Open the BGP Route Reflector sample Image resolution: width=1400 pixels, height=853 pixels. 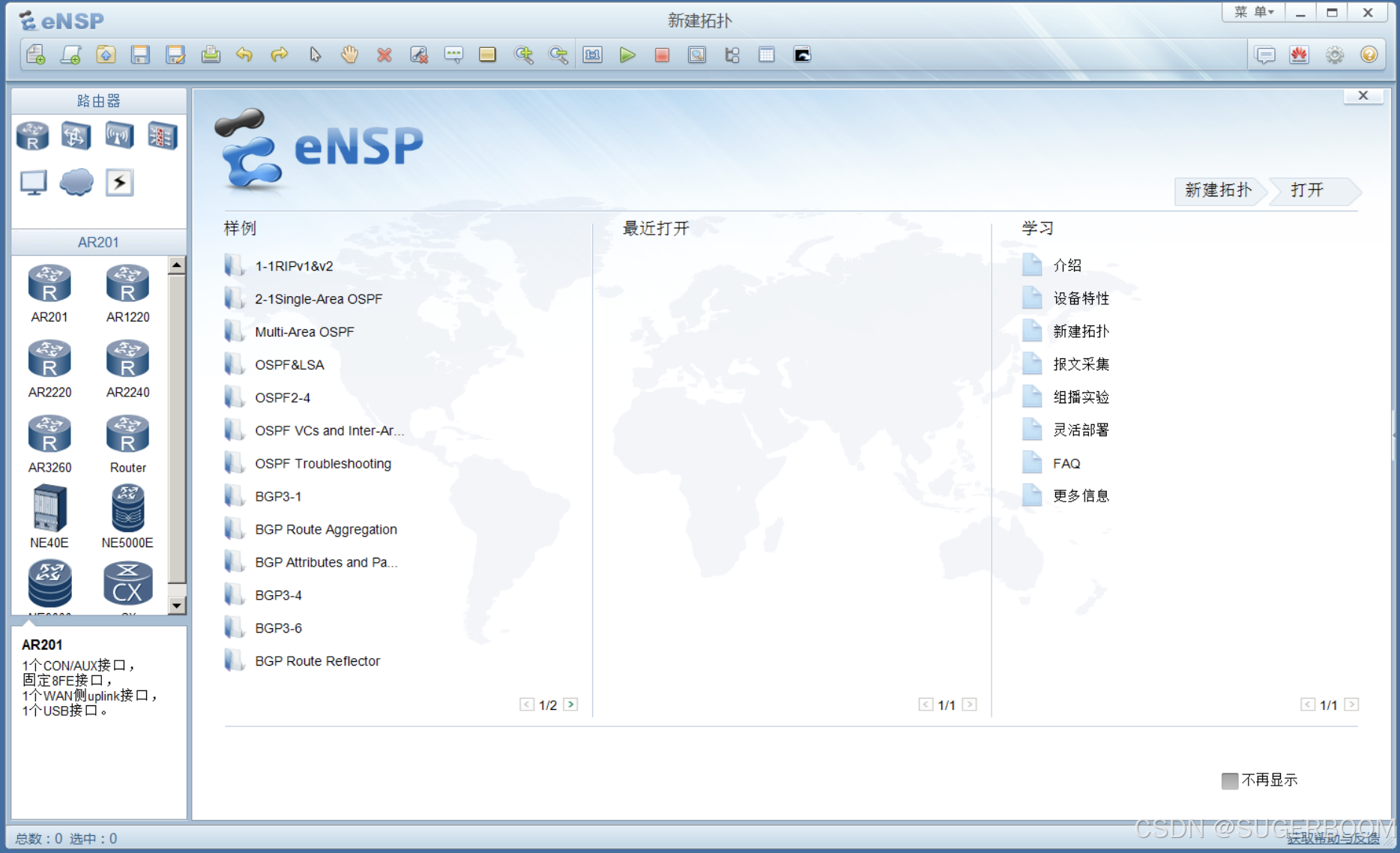[317, 661]
